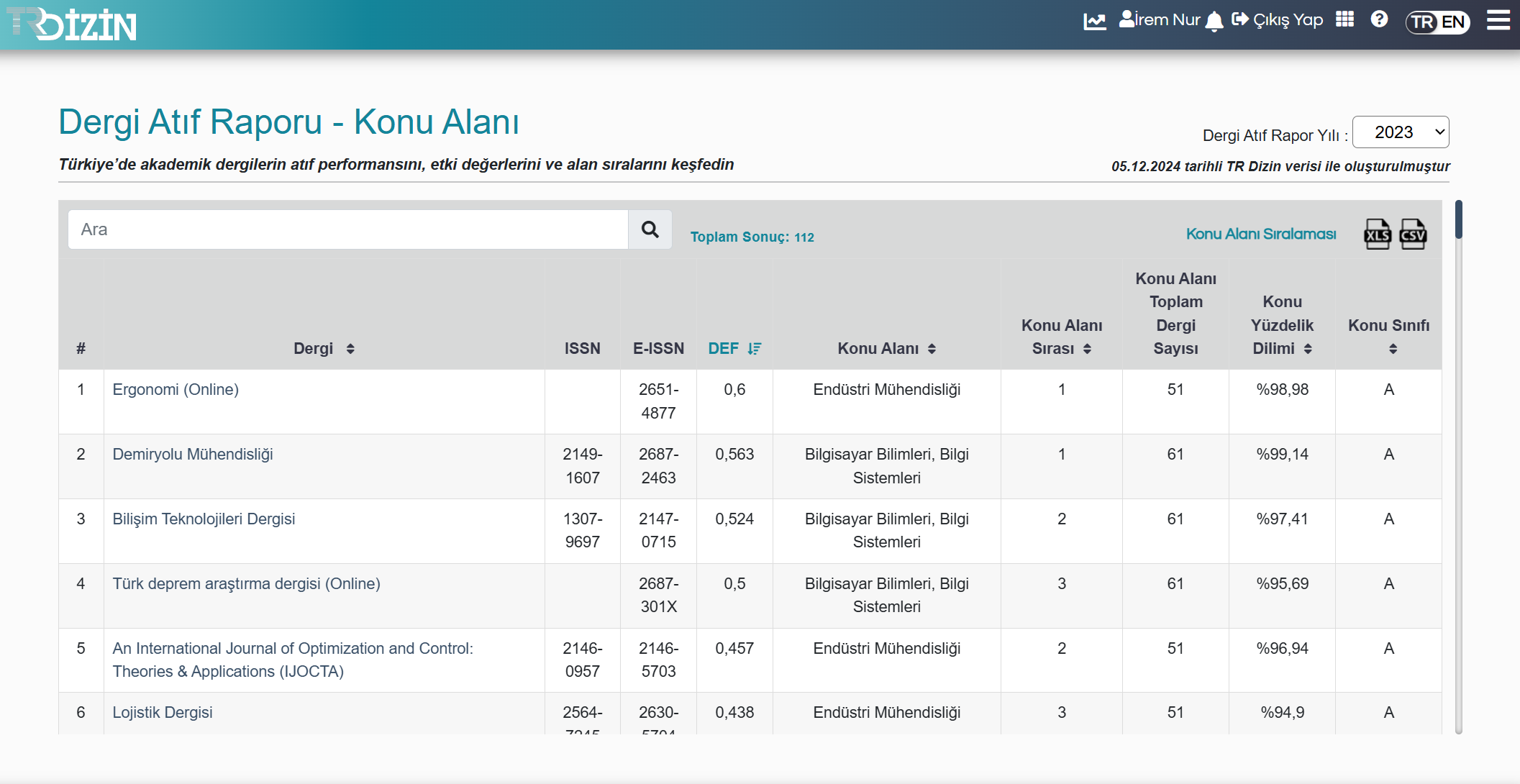The width and height of the screenshot is (1520, 784).
Task: Switch language to EN
Action: click(x=1453, y=22)
